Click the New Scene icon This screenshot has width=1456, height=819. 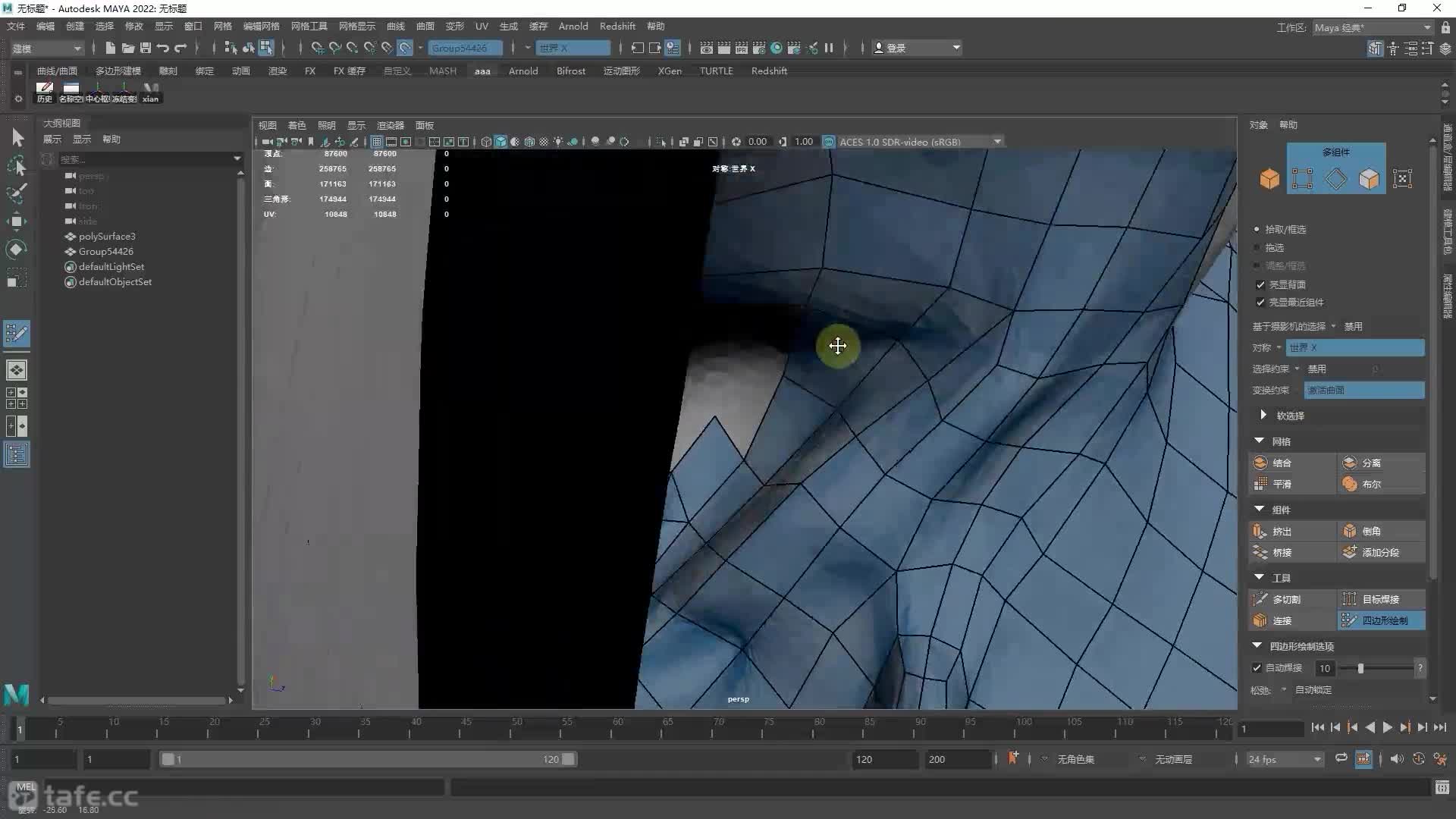coord(111,48)
